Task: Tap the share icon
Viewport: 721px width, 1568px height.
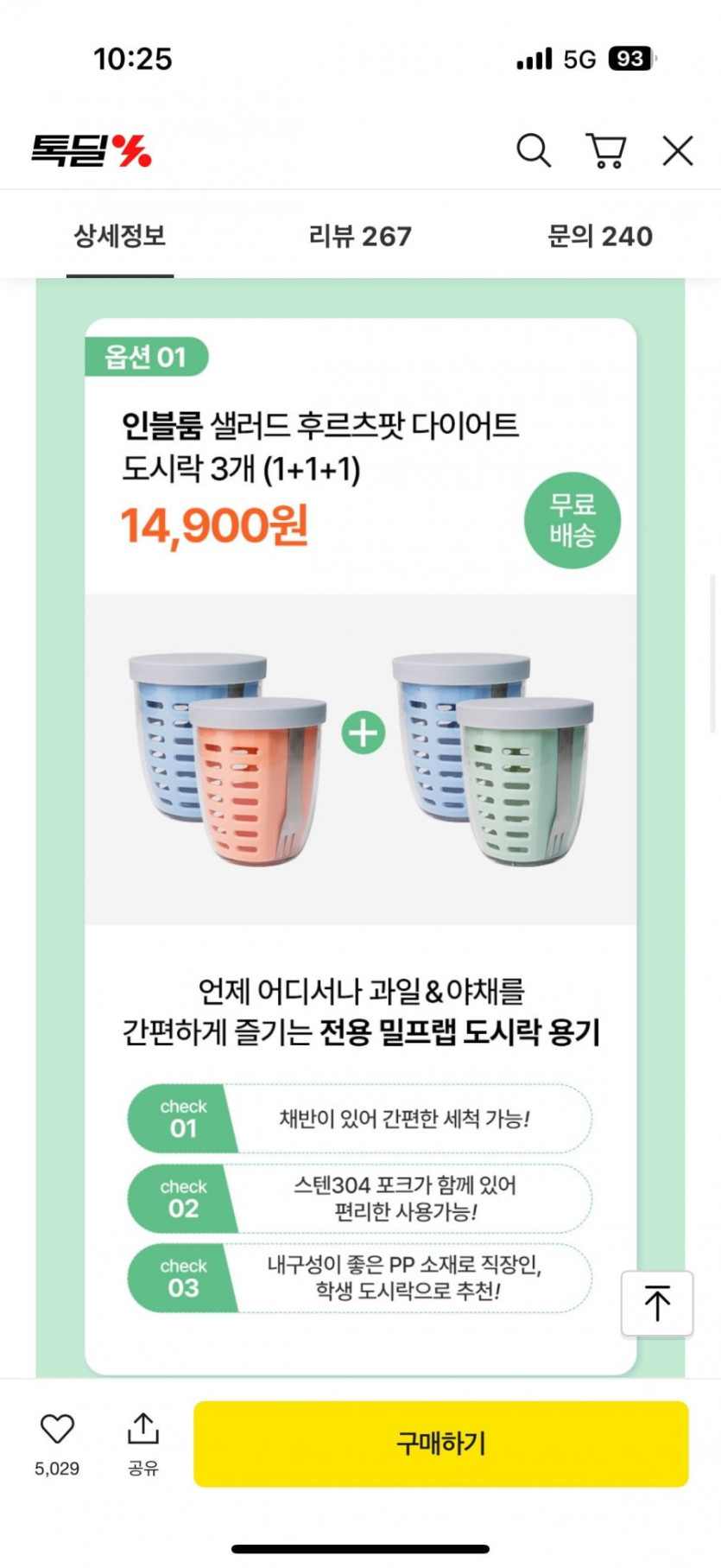Action: pyautogui.click(x=143, y=1430)
